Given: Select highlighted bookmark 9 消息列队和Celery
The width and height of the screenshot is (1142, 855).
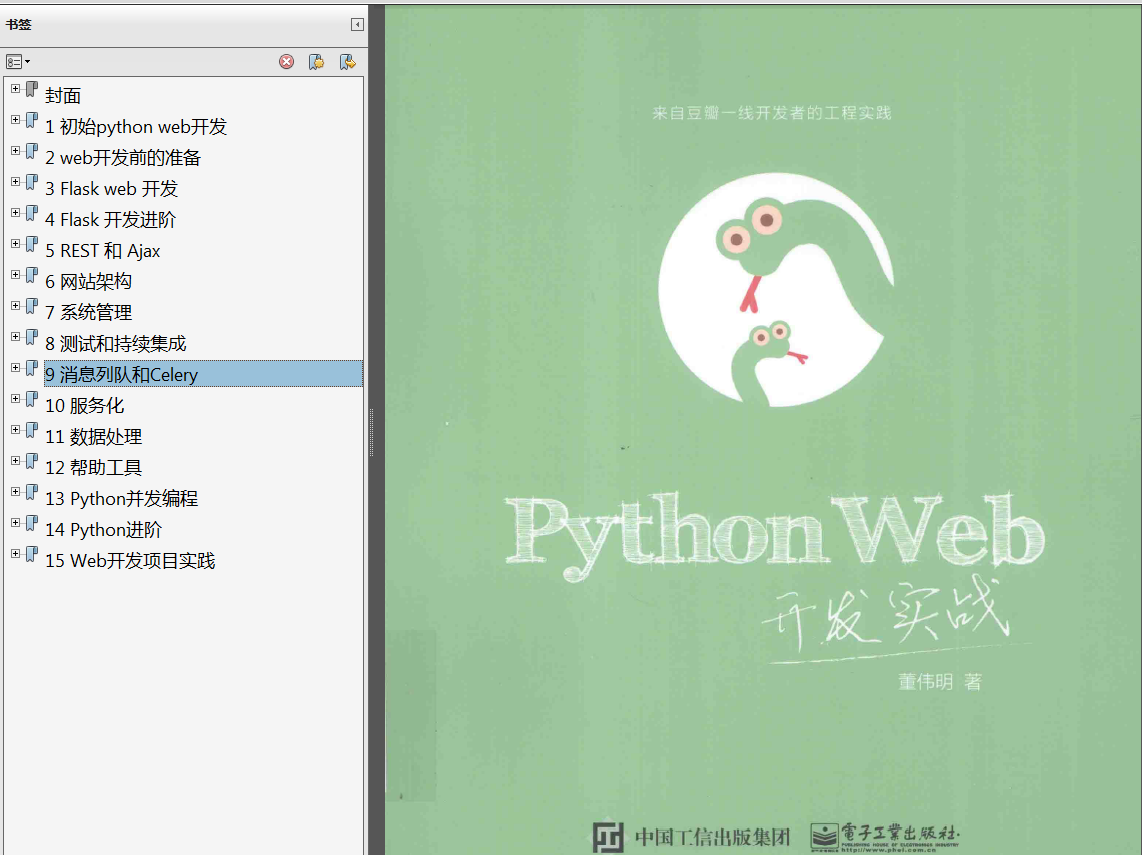Looking at the screenshot, I should tap(203, 374).
